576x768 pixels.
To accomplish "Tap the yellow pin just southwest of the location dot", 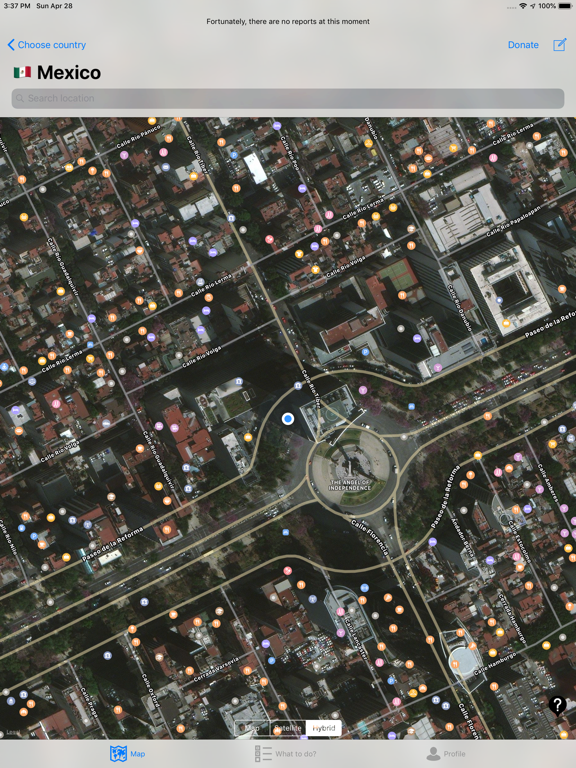I will tap(248, 437).
